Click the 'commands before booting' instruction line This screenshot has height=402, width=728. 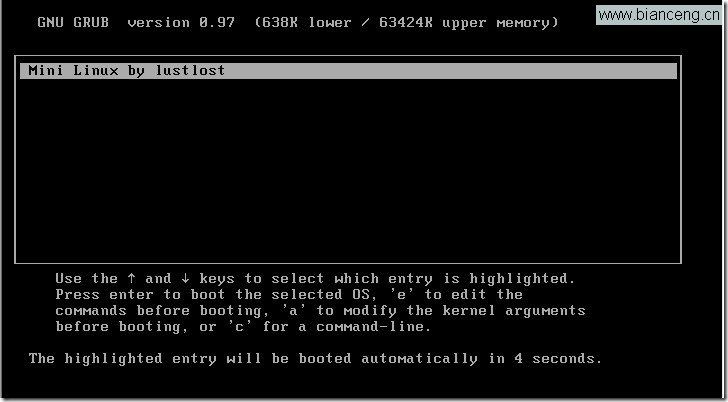320,311
